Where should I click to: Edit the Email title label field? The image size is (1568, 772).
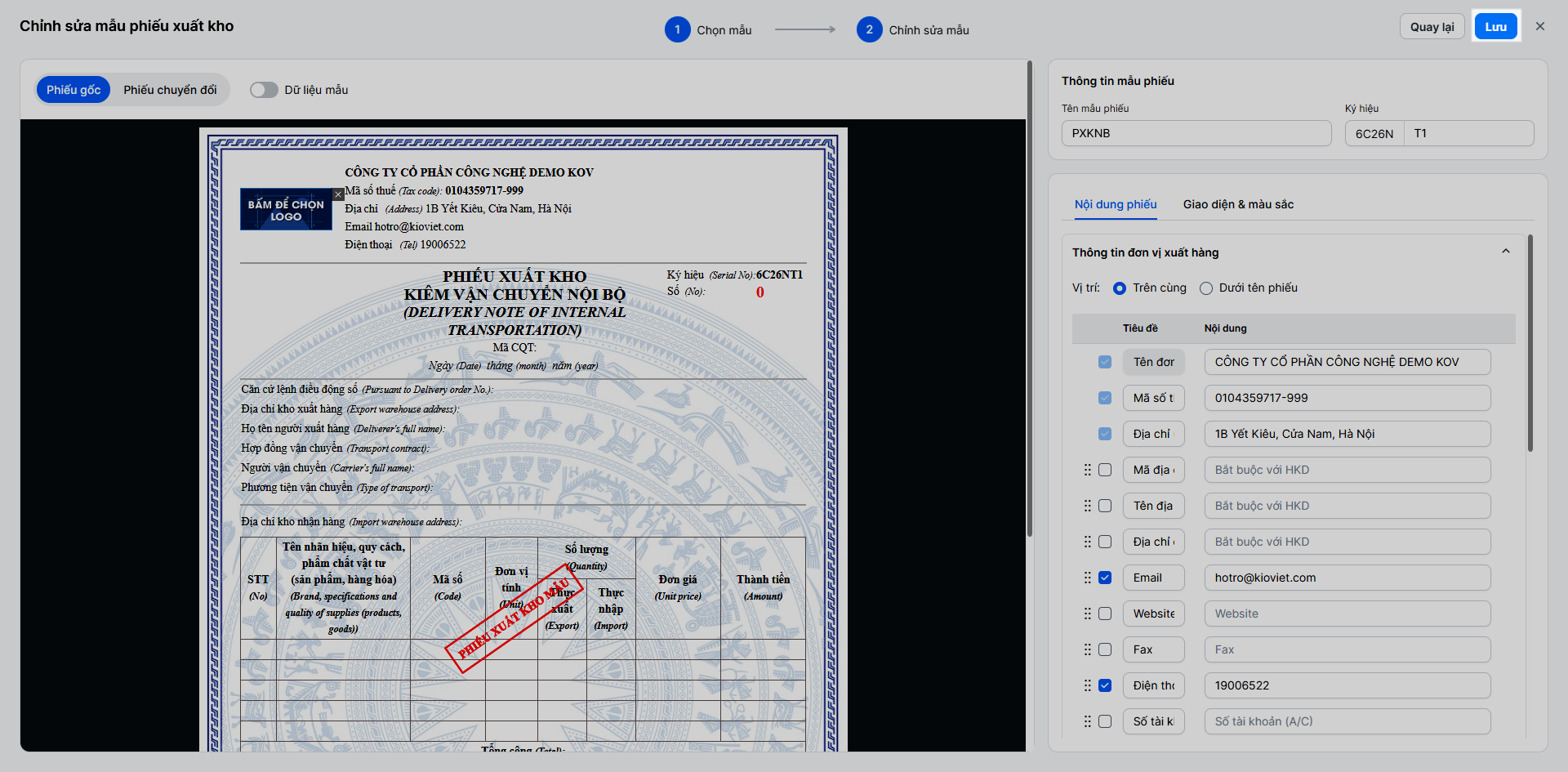(x=1153, y=578)
